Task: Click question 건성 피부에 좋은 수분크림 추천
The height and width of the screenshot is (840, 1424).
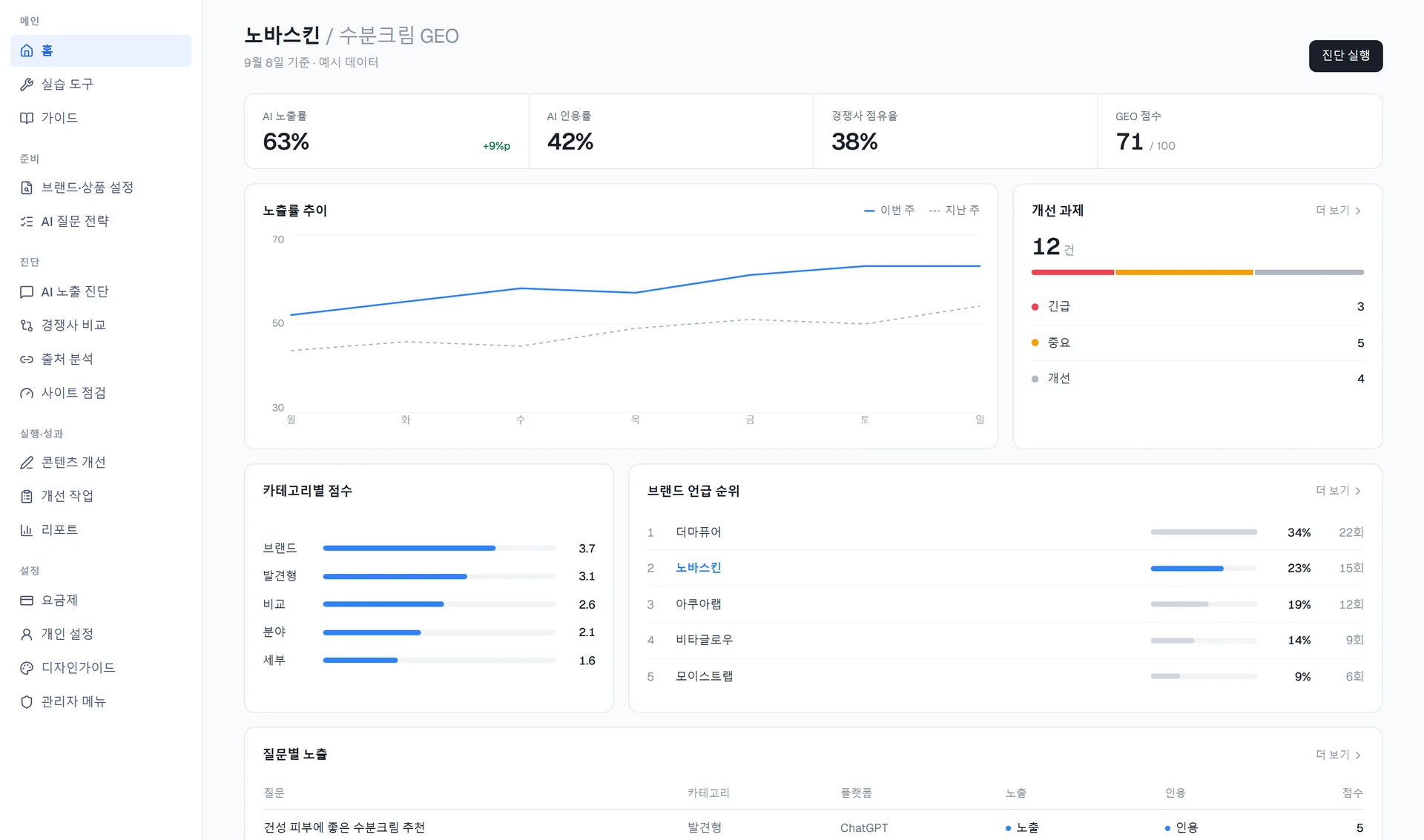Action: (x=344, y=827)
